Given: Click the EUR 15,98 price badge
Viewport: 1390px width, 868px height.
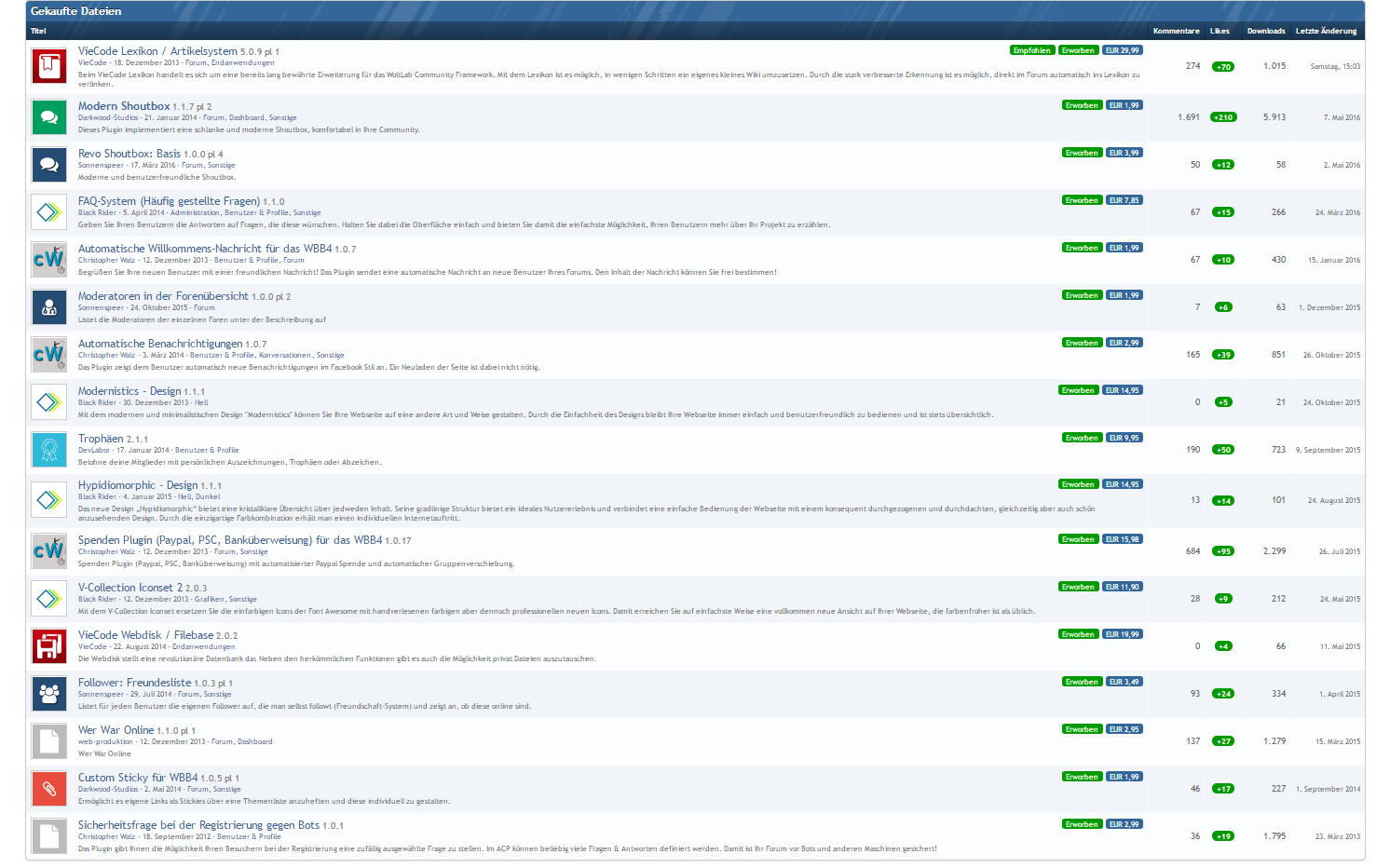Looking at the screenshot, I should [1123, 539].
